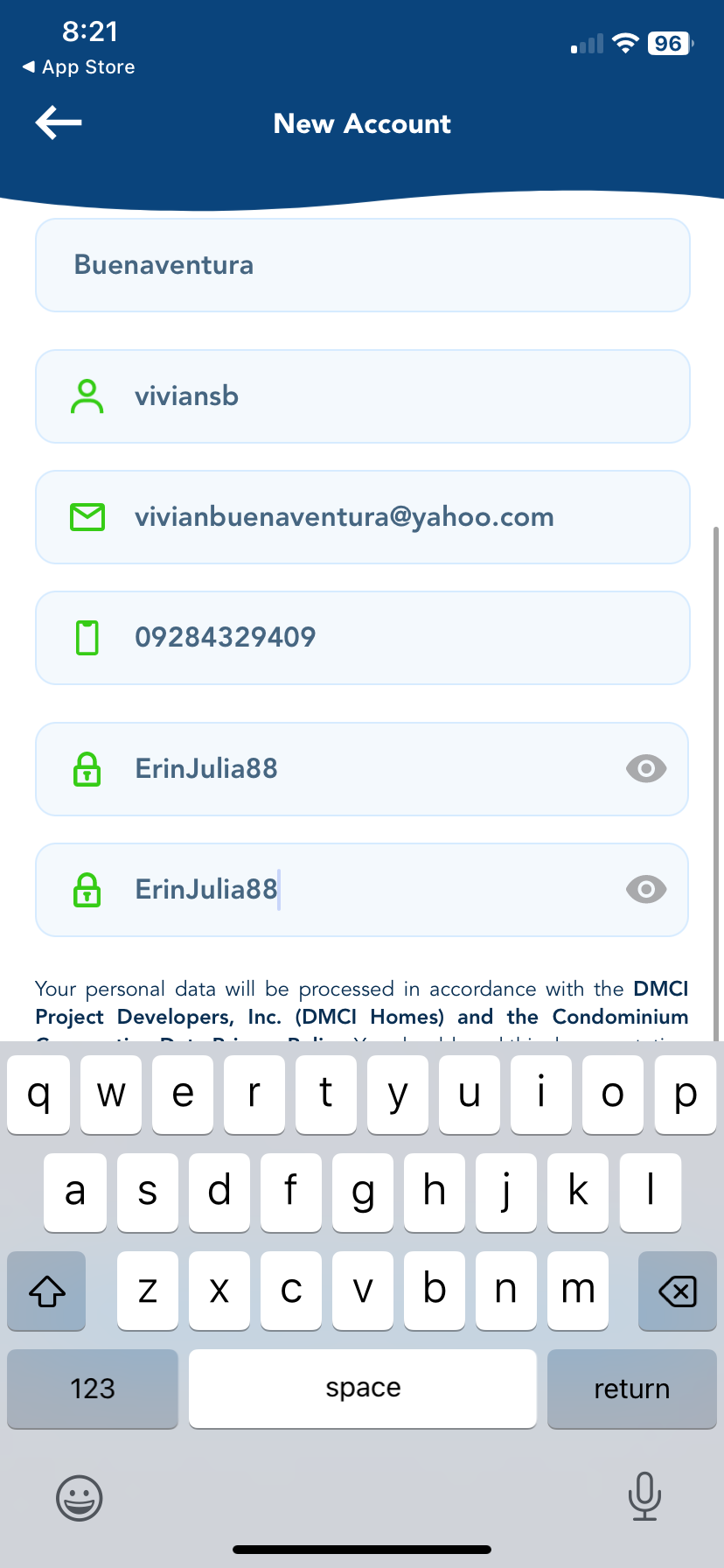Viewport: 724px width, 1568px height.
Task: Tap the green user profile icon
Action: pos(87,396)
